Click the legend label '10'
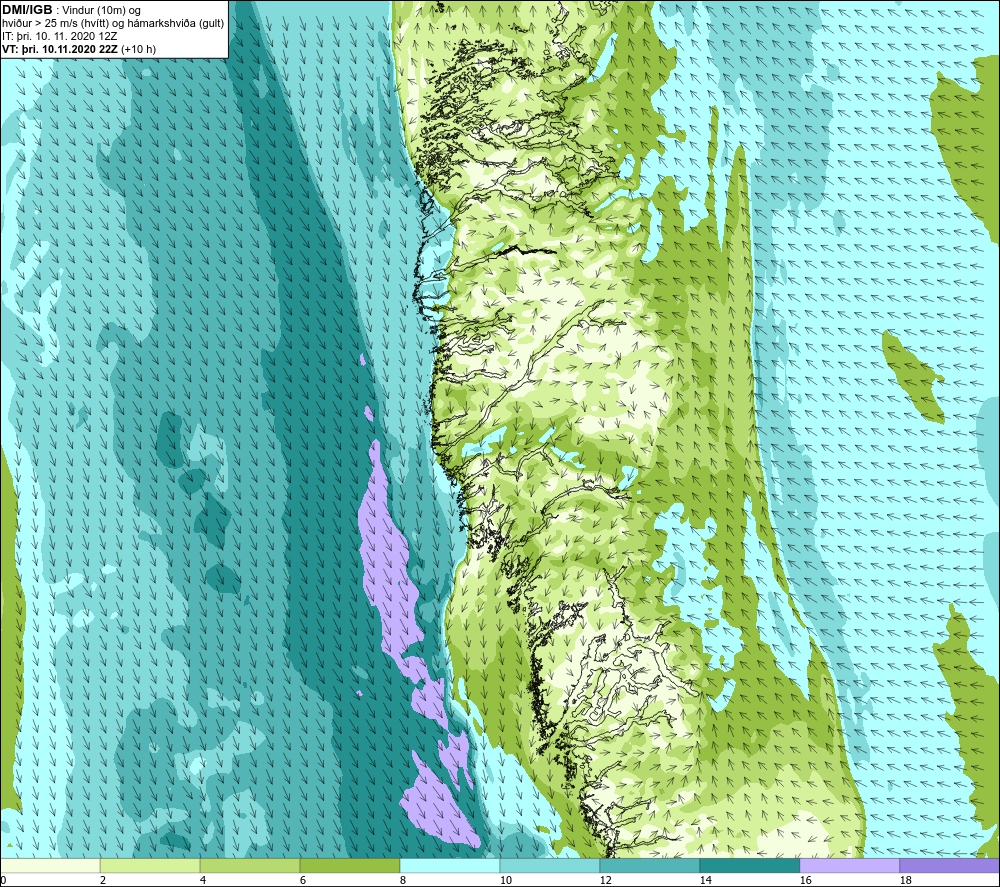The width and height of the screenshot is (1000, 887). tap(506, 880)
